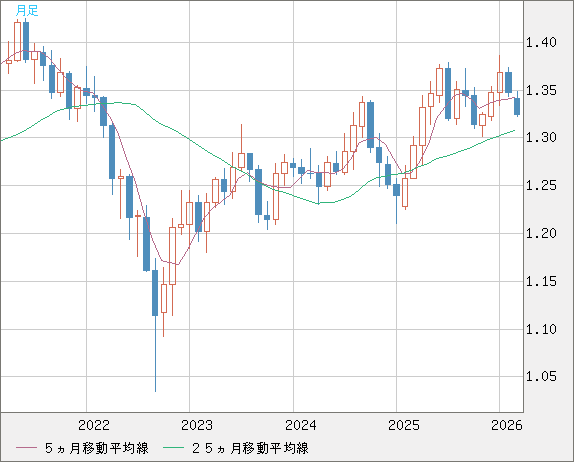Click the 5ヵ月移動平均線 legend text
The image size is (574, 462).
[x=97, y=448]
